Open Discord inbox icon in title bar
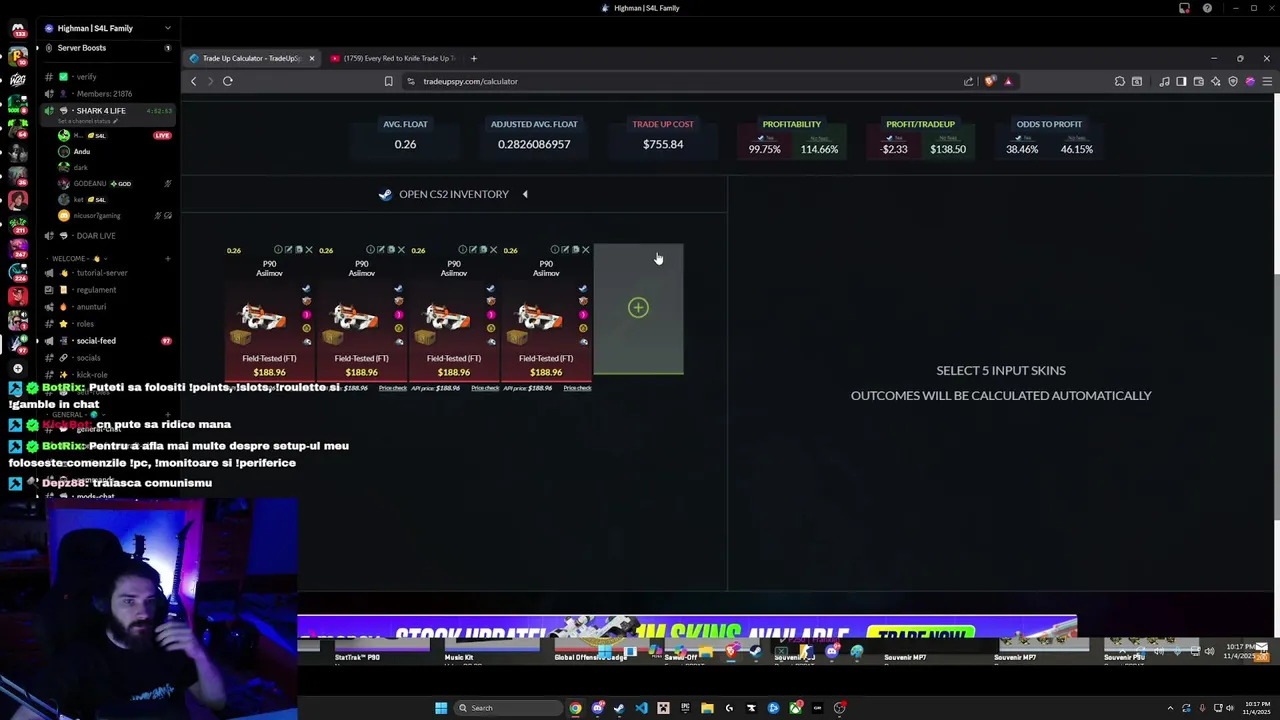The width and height of the screenshot is (1280, 720). [1184, 8]
